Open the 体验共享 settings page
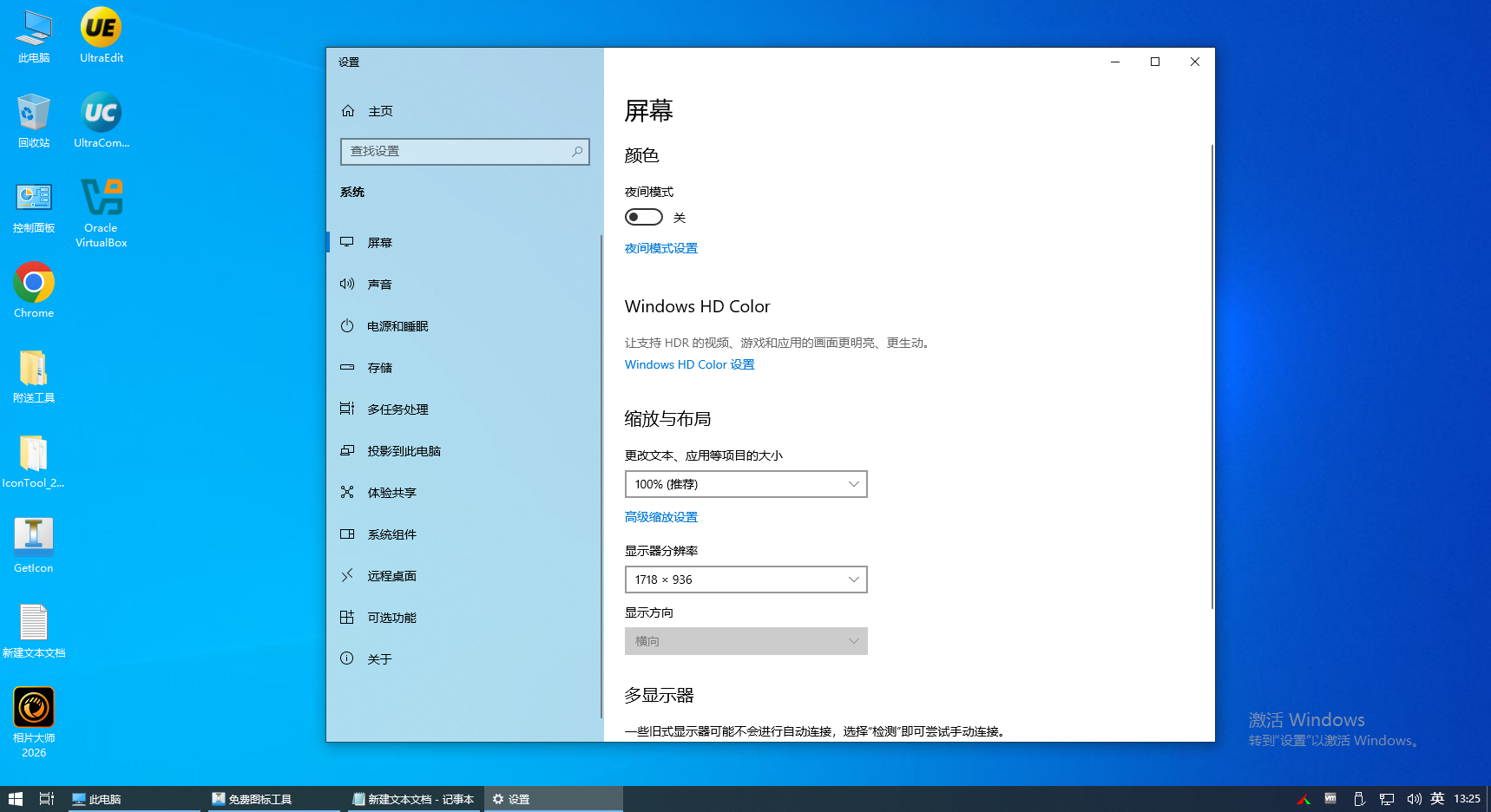The width and height of the screenshot is (1491, 812). point(390,492)
